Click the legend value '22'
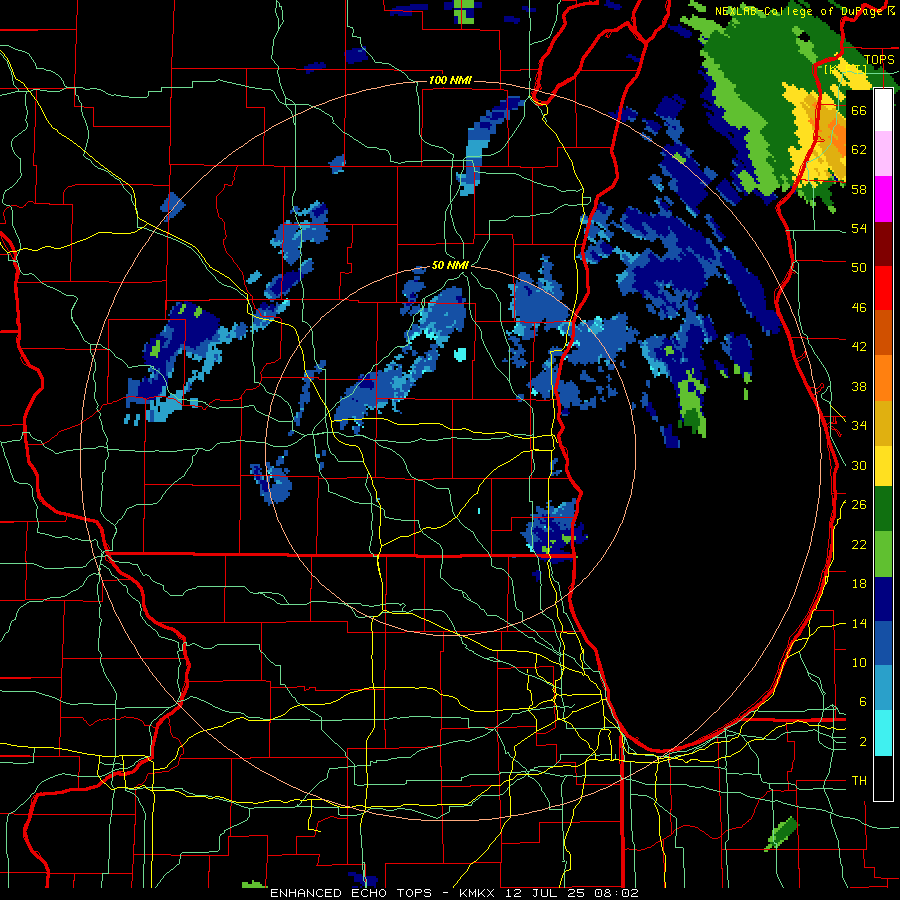 click(859, 544)
